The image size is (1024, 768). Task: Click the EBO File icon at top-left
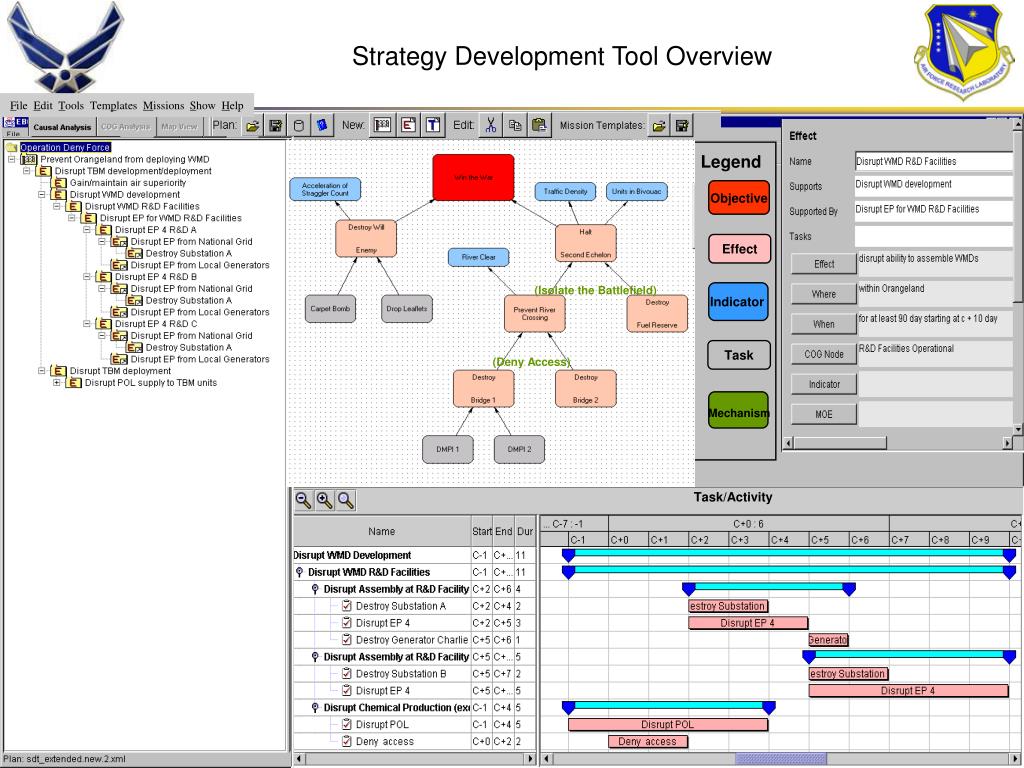click(x=15, y=126)
